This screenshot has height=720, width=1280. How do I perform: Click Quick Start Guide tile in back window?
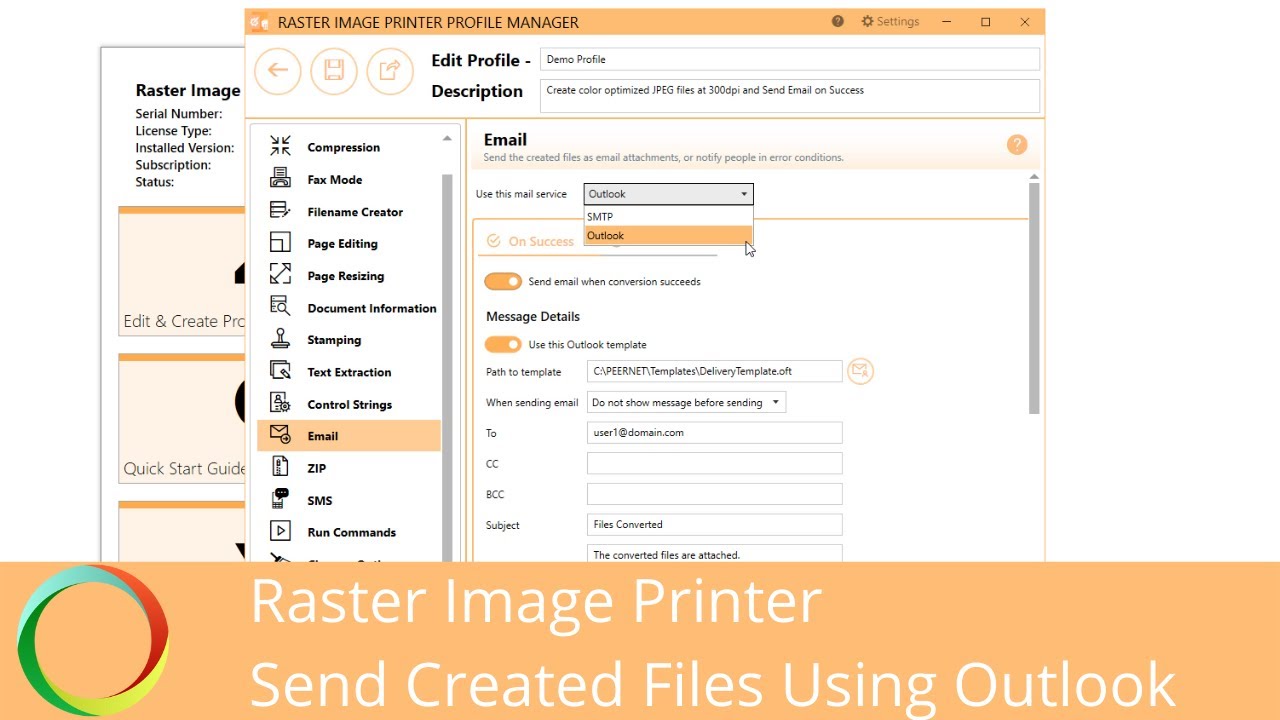click(x=182, y=418)
